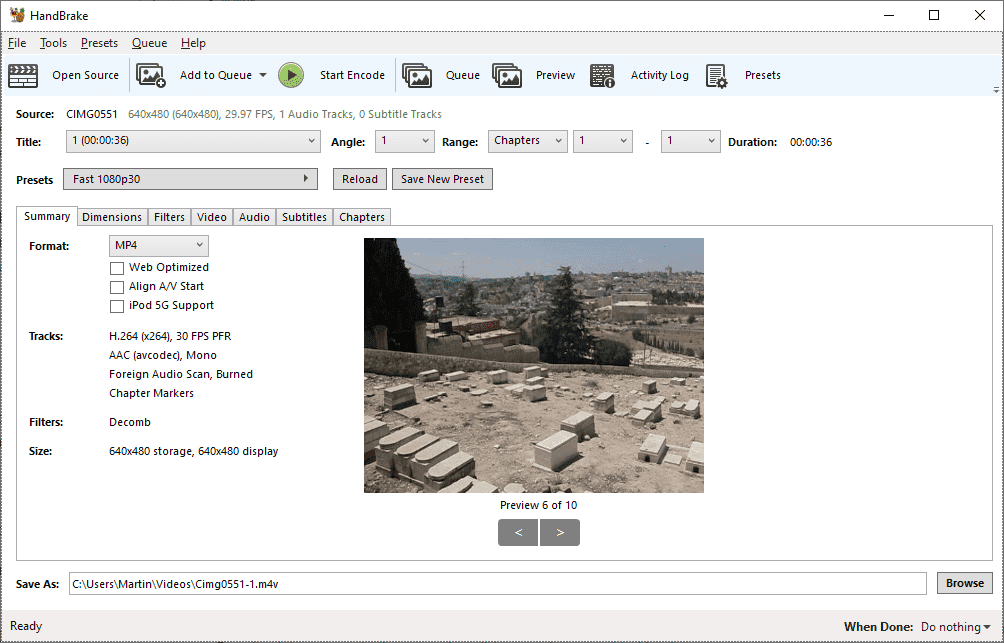This screenshot has height=643, width=1004.
Task: Click the CIMG0551 source name
Action: 92,115
